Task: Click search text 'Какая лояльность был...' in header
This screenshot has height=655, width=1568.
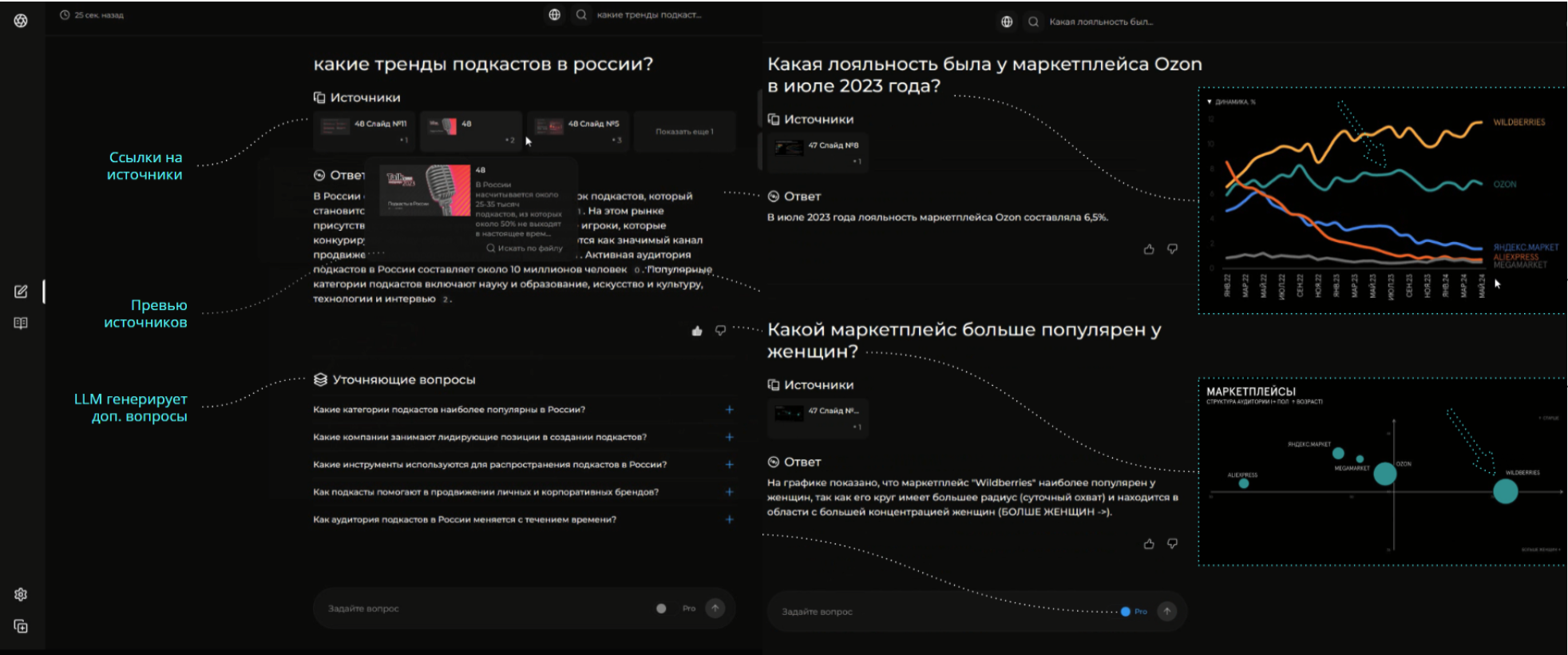Action: (1101, 22)
